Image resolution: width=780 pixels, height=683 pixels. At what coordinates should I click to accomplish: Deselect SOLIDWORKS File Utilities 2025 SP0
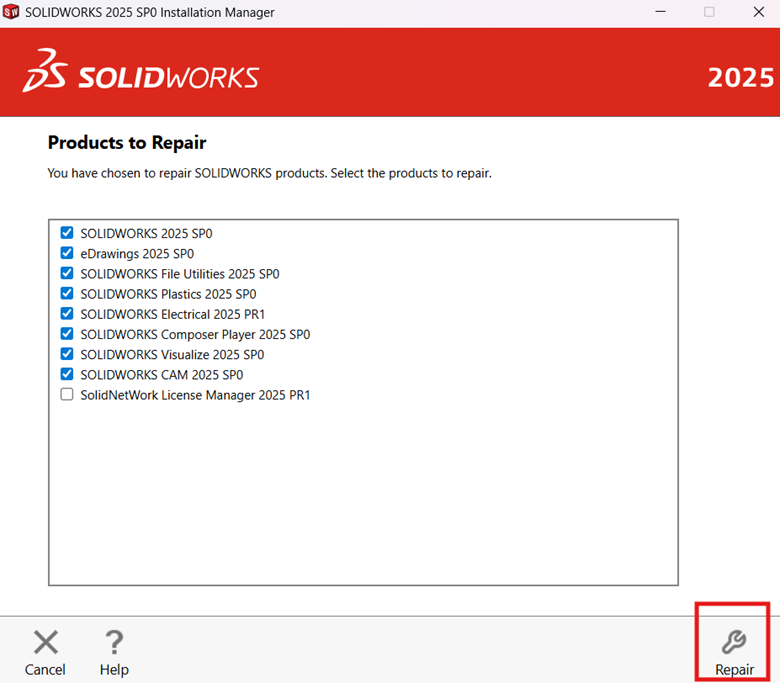click(67, 273)
